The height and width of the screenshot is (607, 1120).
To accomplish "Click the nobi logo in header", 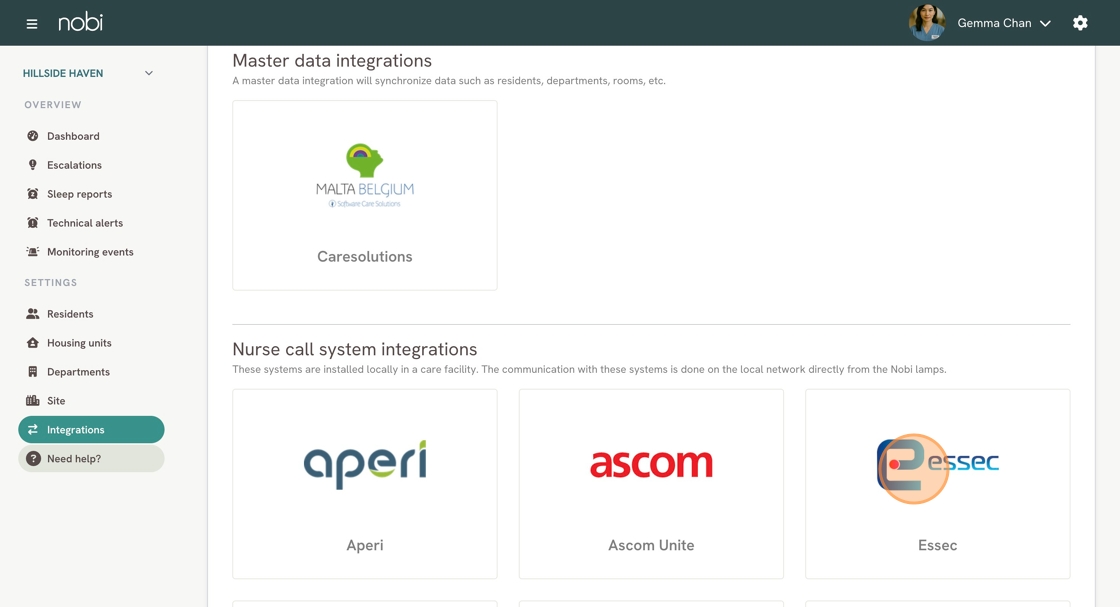I will [80, 22].
